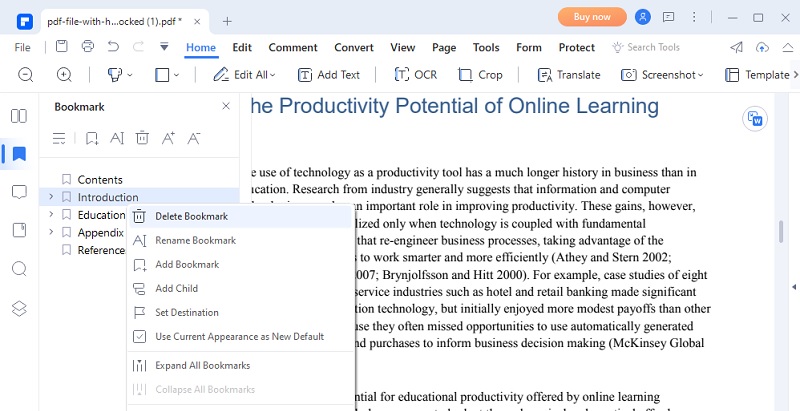This screenshot has width=800, height=411.
Task: Click the trash icon in bookmark toolbar
Action: 142,138
